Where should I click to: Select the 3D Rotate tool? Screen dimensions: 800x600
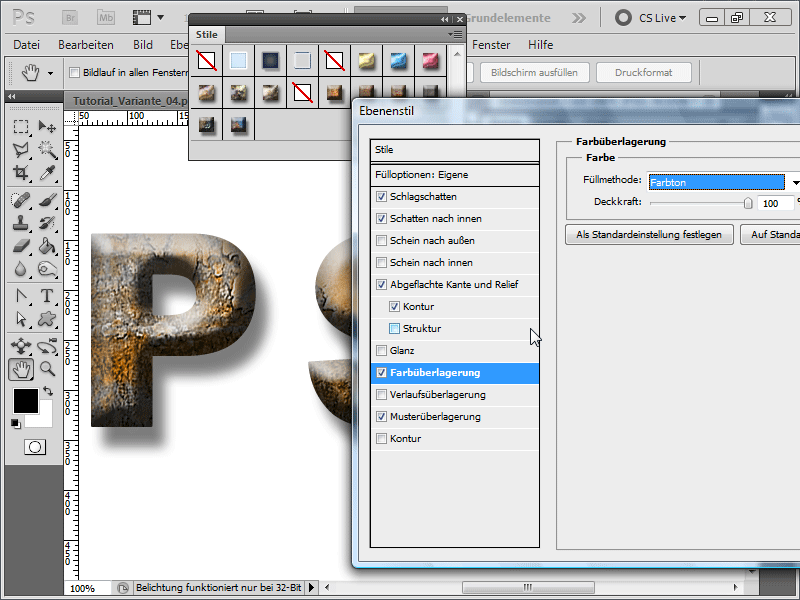coord(20,346)
